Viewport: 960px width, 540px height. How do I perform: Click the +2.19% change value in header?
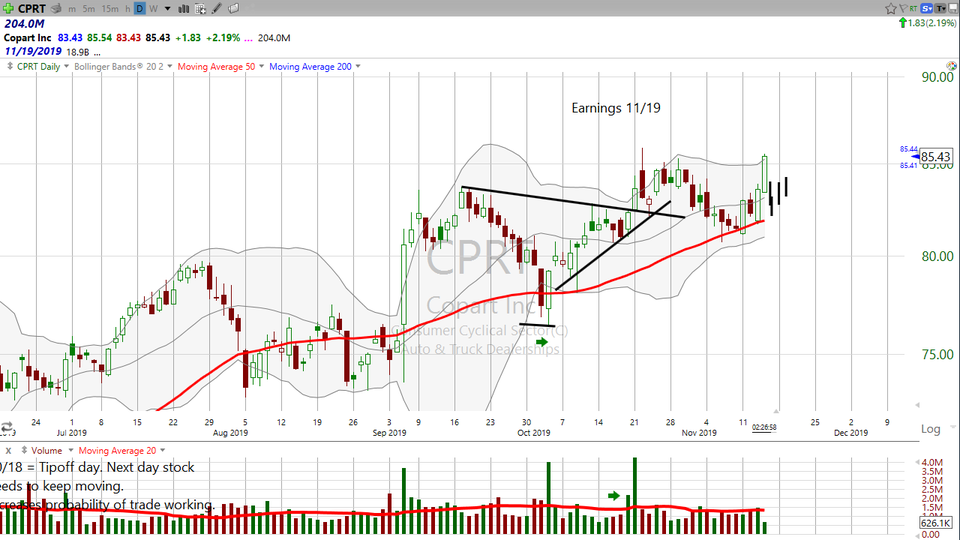pos(223,37)
